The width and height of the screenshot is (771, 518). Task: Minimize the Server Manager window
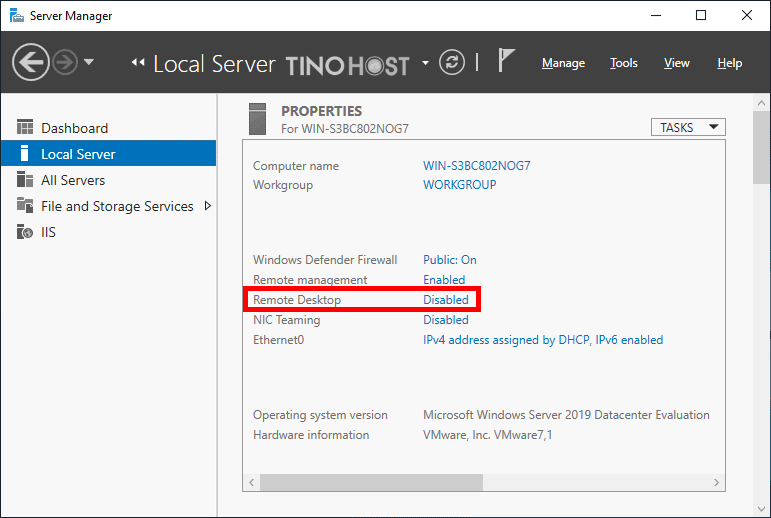coord(656,15)
